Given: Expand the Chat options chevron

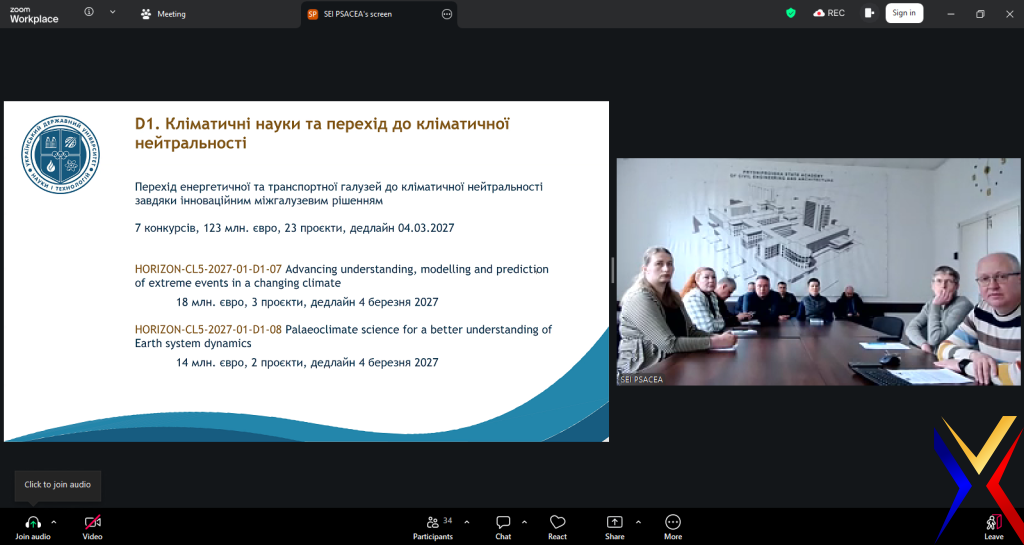Looking at the screenshot, I should pyautogui.click(x=526, y=522).
